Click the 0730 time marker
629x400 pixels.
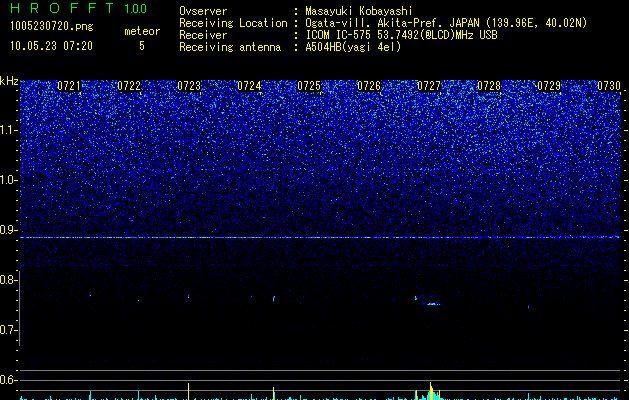click(609, 86)
